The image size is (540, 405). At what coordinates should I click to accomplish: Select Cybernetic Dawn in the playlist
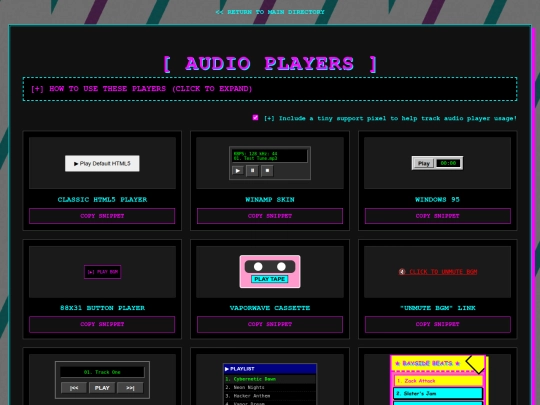click(x=270, y=379)
